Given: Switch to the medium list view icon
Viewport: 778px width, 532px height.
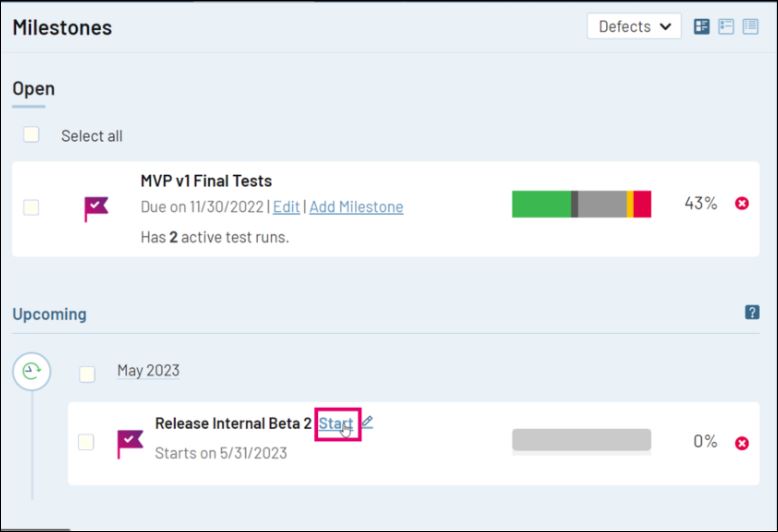Looking at the screenshot, I should click(x=726, y=27).
